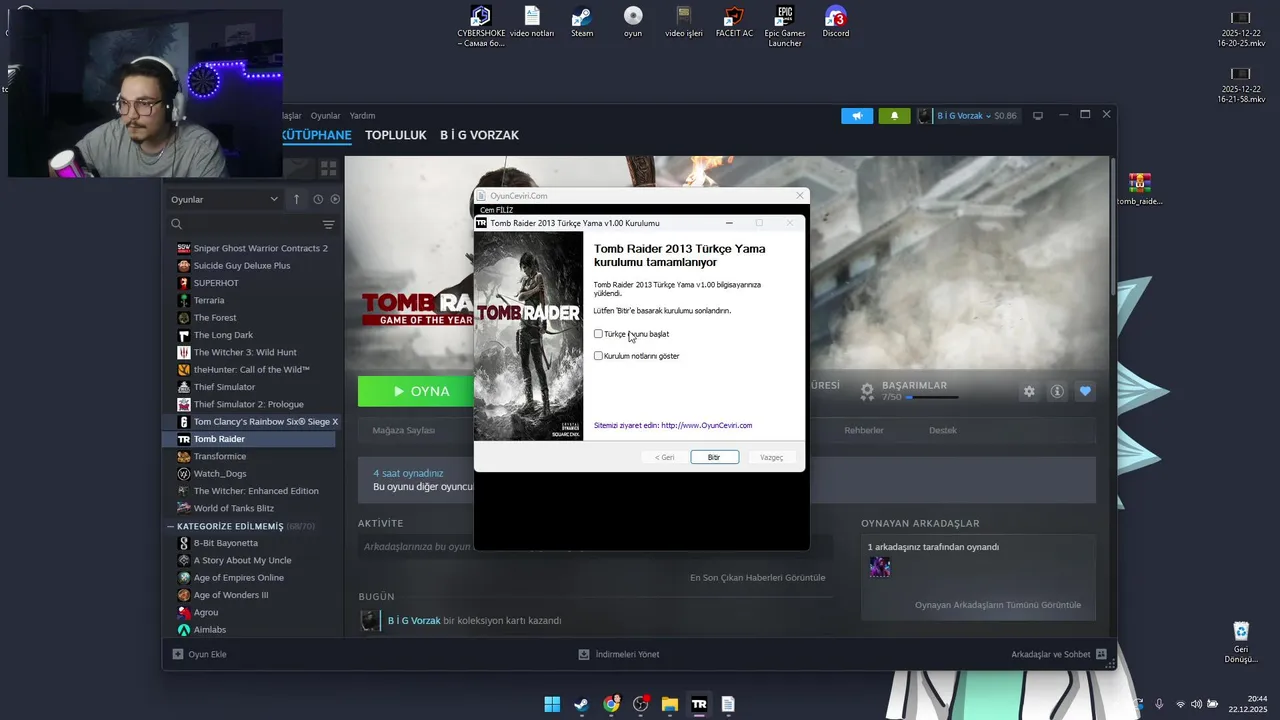
Task: Toggle ready-to-play filter icon
Action: tap(335, 199)
